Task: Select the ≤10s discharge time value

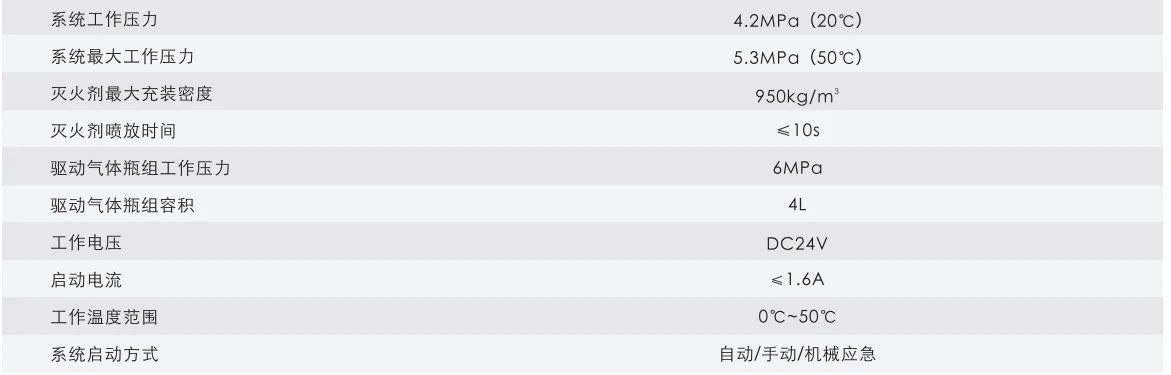Action: tap(797, 131)
